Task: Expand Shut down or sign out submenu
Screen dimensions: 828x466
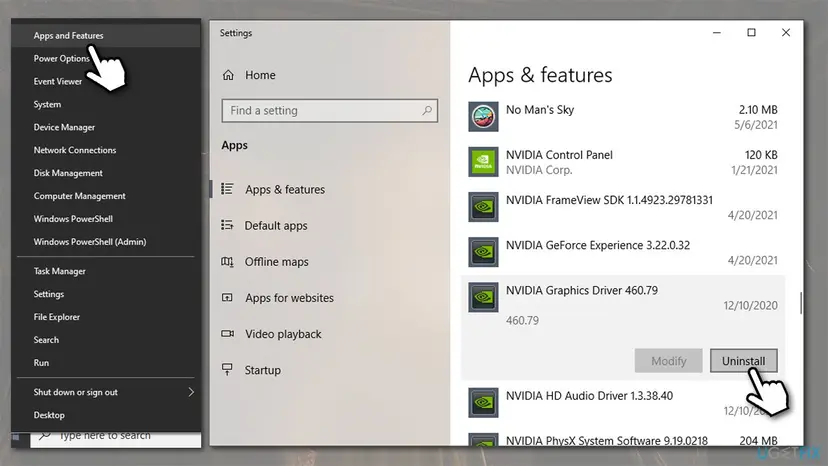Action: 106,392
